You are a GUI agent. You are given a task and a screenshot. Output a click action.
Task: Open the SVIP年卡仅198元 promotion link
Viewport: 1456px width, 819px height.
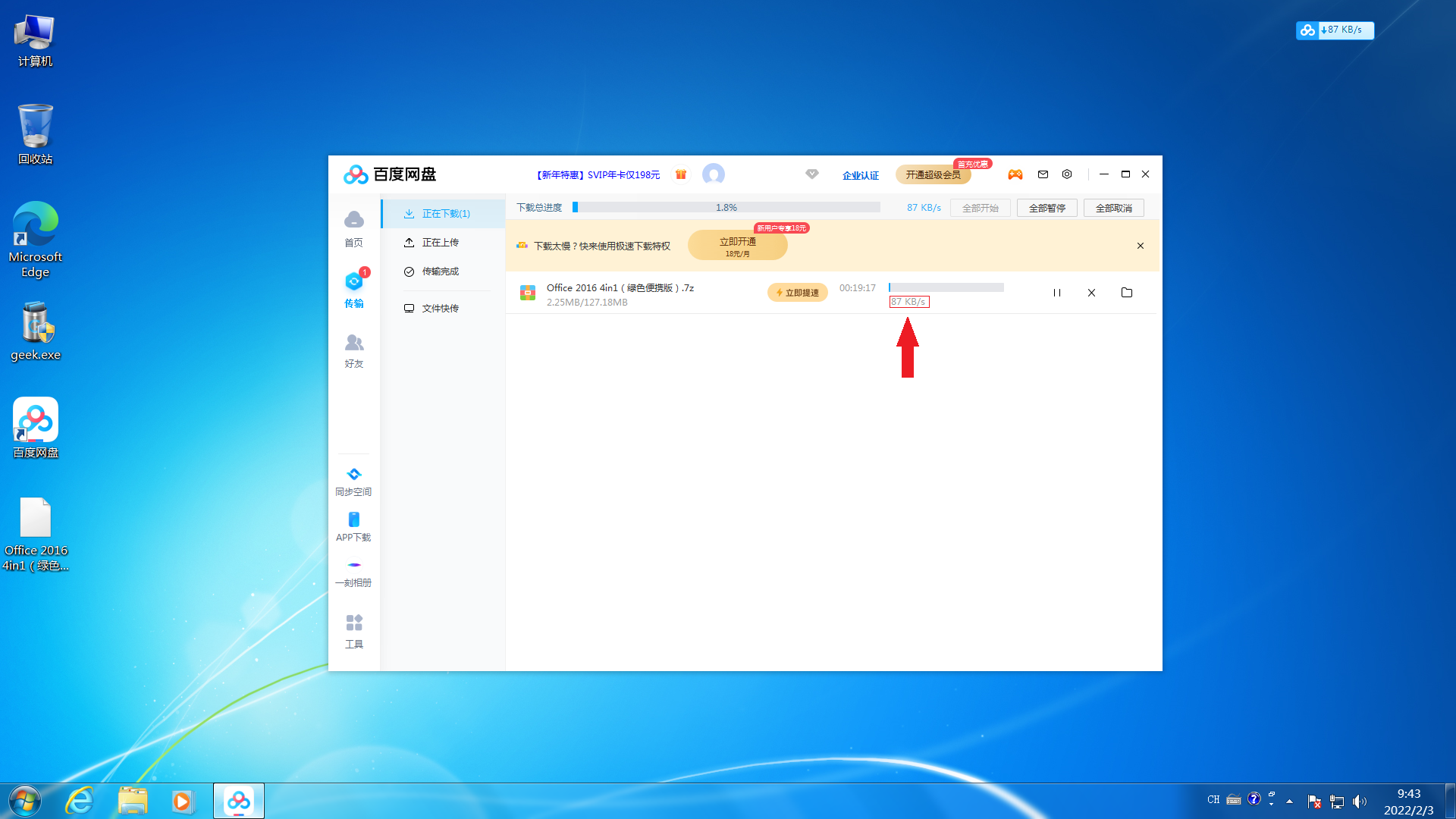coord(598,175)
